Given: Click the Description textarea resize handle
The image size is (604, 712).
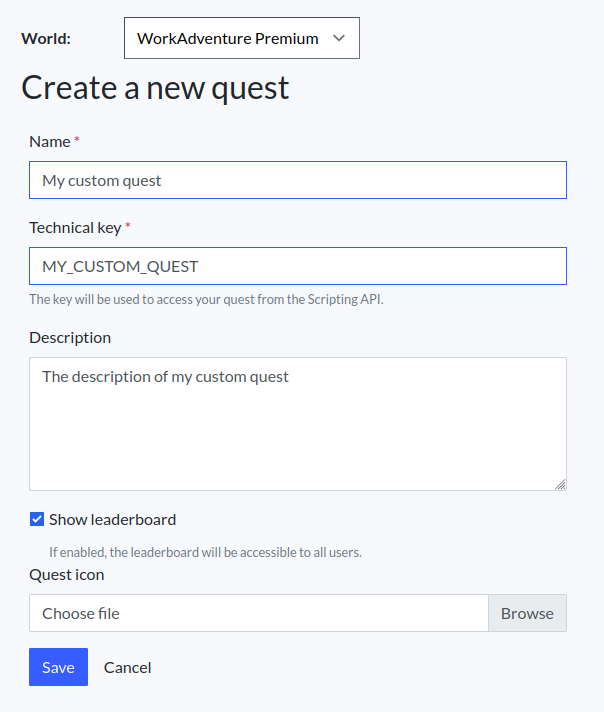Looking at the screenshot, I should pos(560,484).
